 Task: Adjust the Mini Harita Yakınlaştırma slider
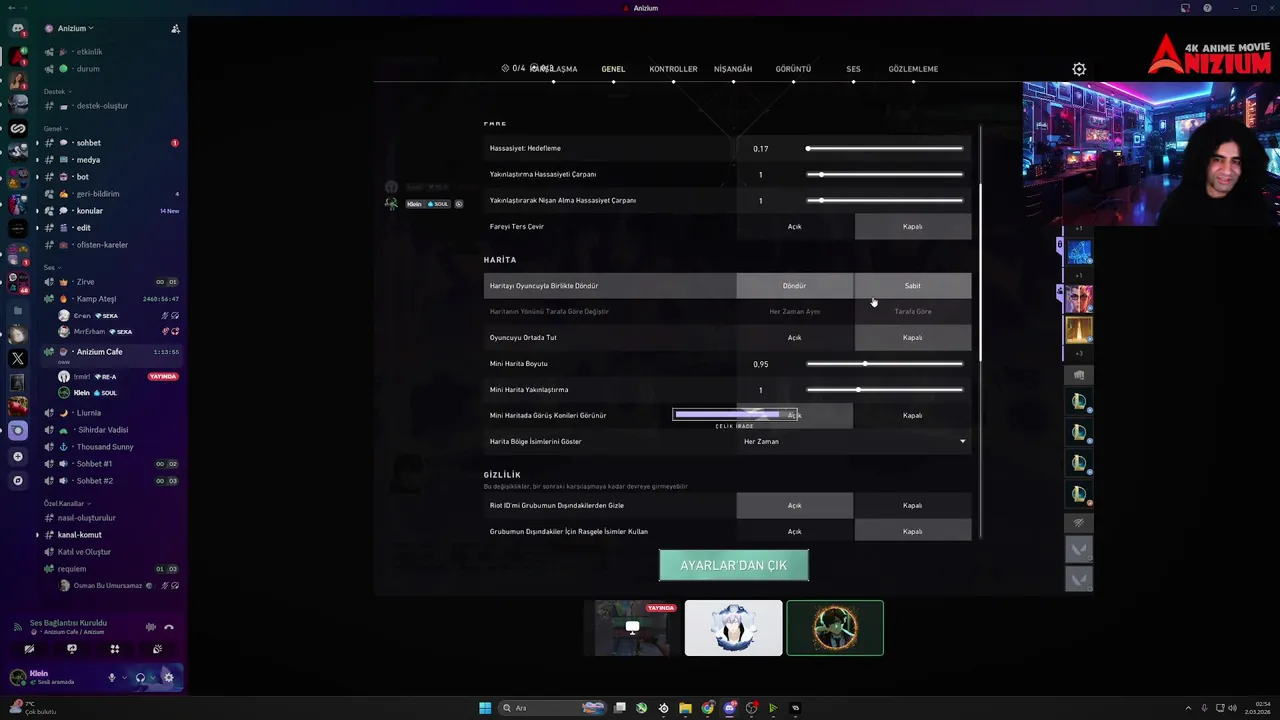[x=885, y=389]
